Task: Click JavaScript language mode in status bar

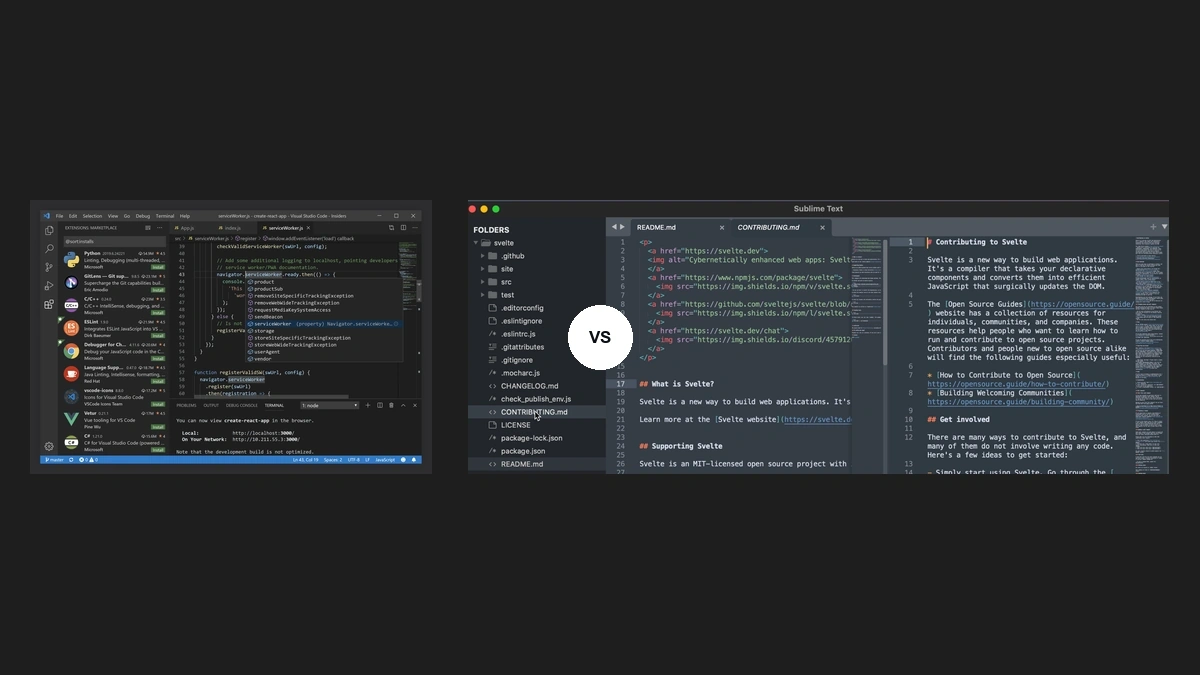Action: click(x=385, y=460)
